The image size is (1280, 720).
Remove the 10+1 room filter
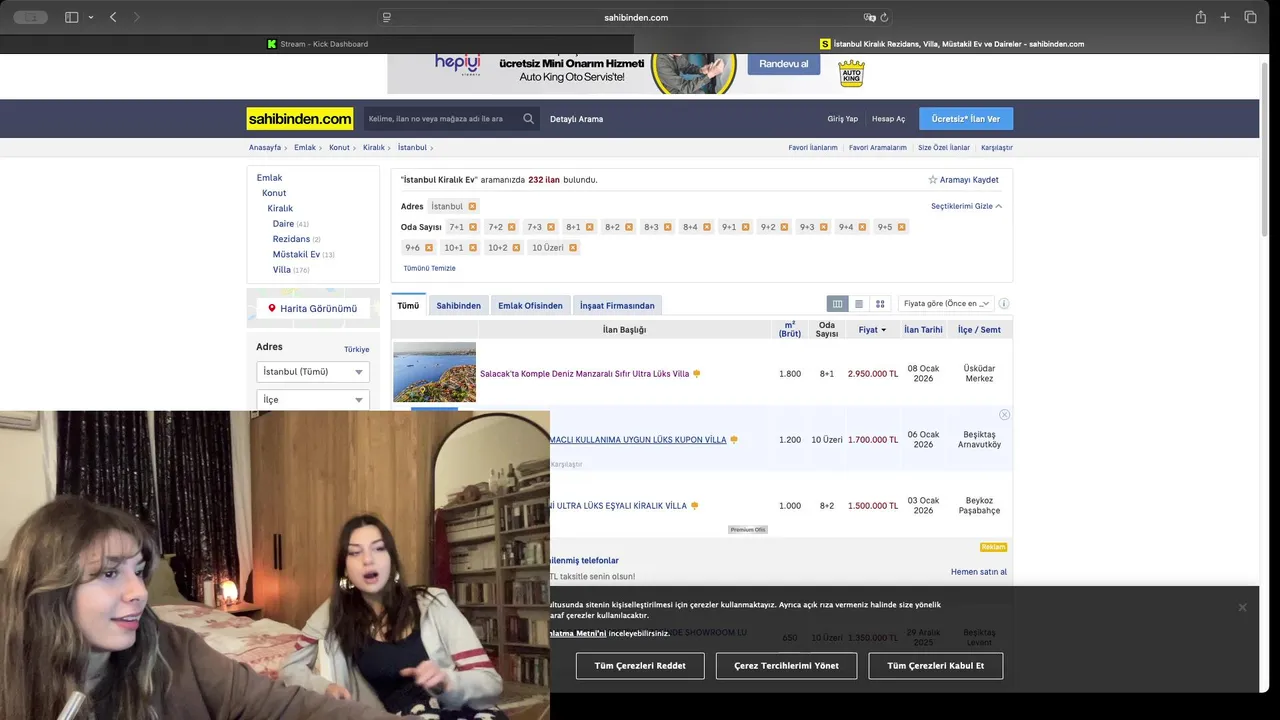(473, 248)
